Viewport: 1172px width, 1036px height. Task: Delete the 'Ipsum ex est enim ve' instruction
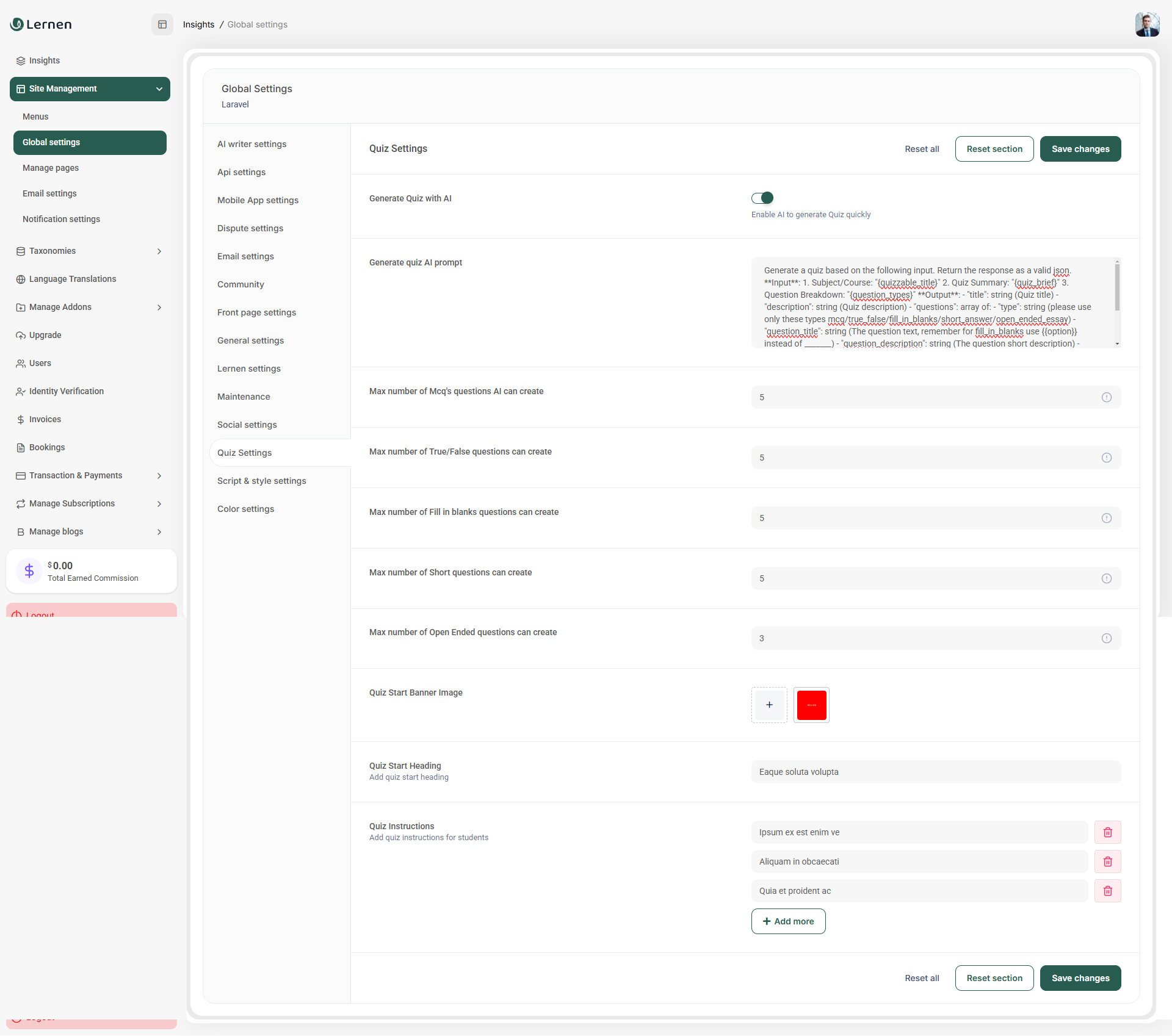(1107, 832)
